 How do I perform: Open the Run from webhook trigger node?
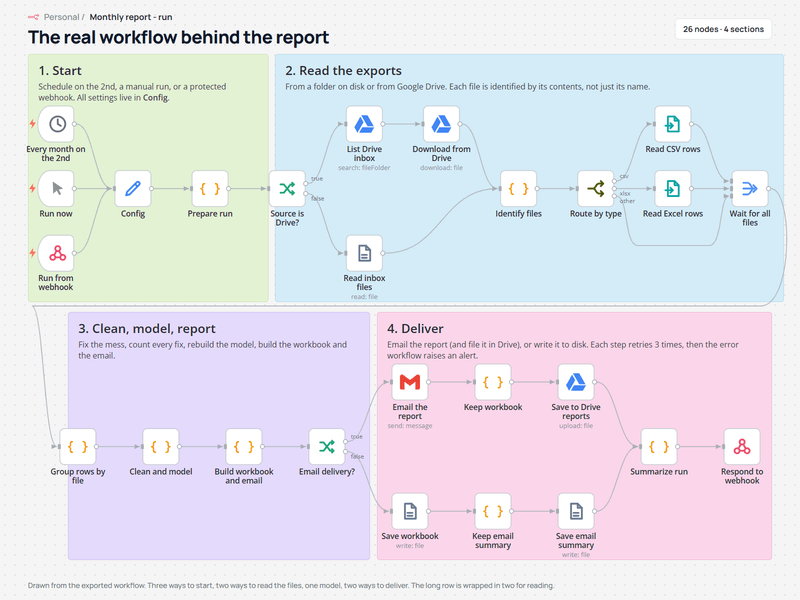coord(56,253)
